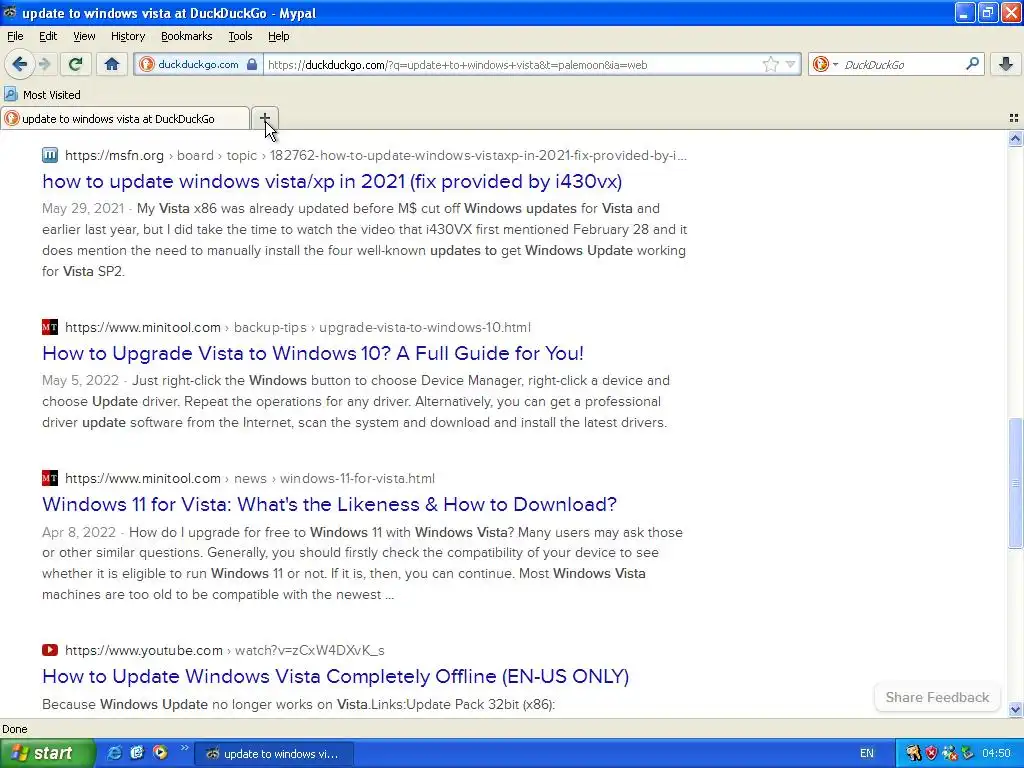The image size is (1024, 768).
Task: Click the MiniTool favicon beside backup-tips result
Action: click(x=50, y=327)
